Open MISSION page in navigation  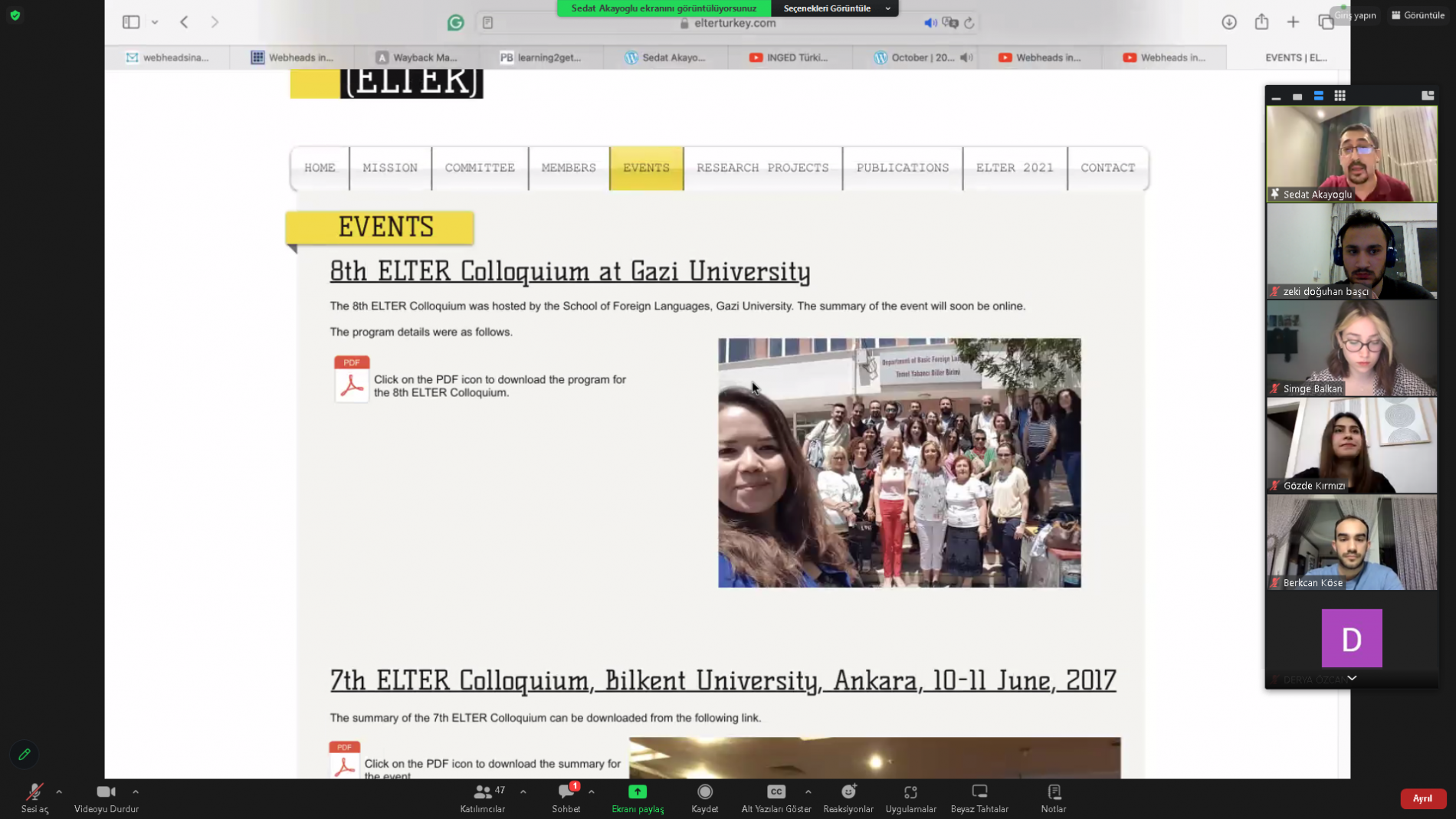pos(390,168)
